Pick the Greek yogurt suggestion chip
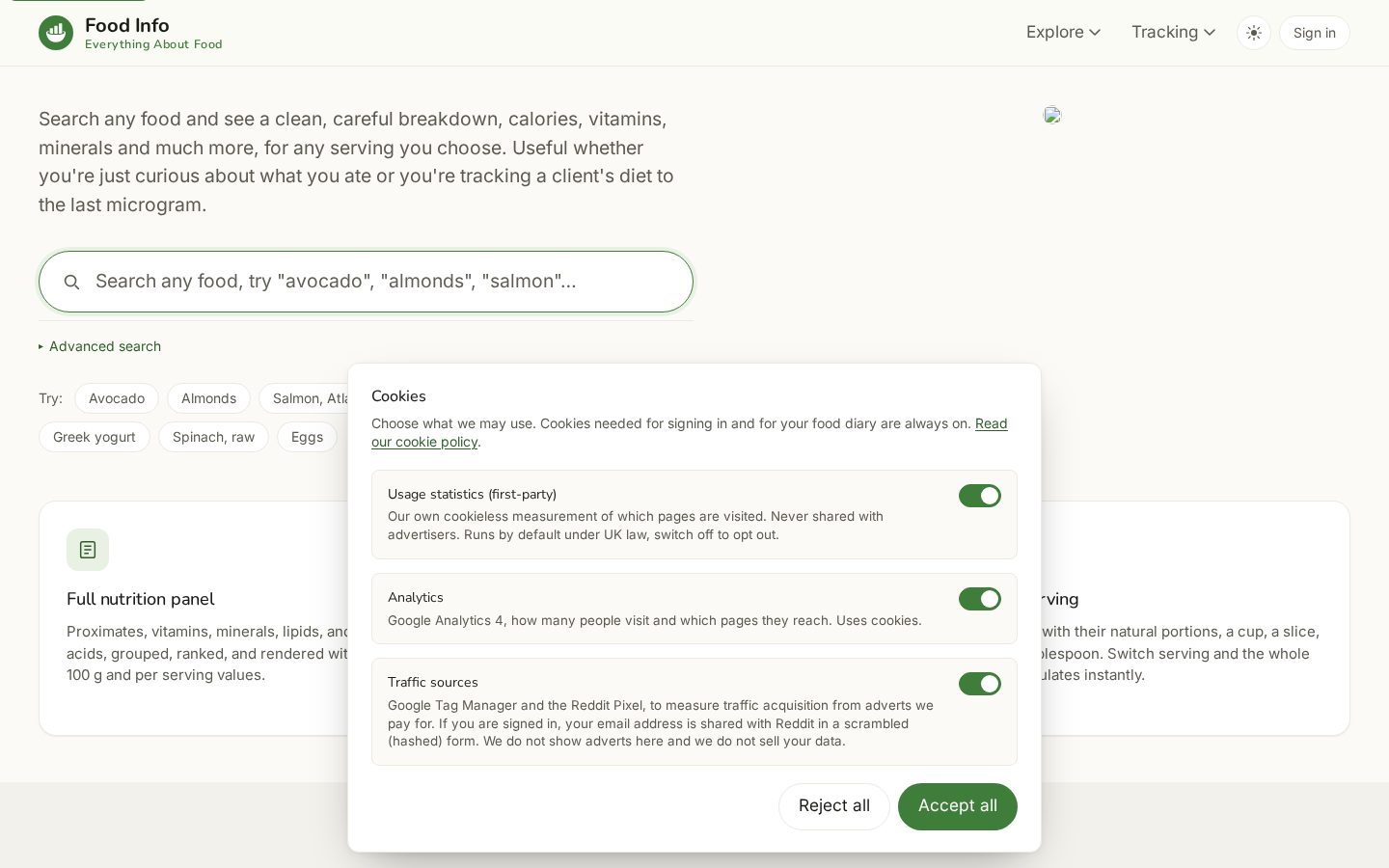The height and width of the screenshot is (868, 1389). coord(95,437)
